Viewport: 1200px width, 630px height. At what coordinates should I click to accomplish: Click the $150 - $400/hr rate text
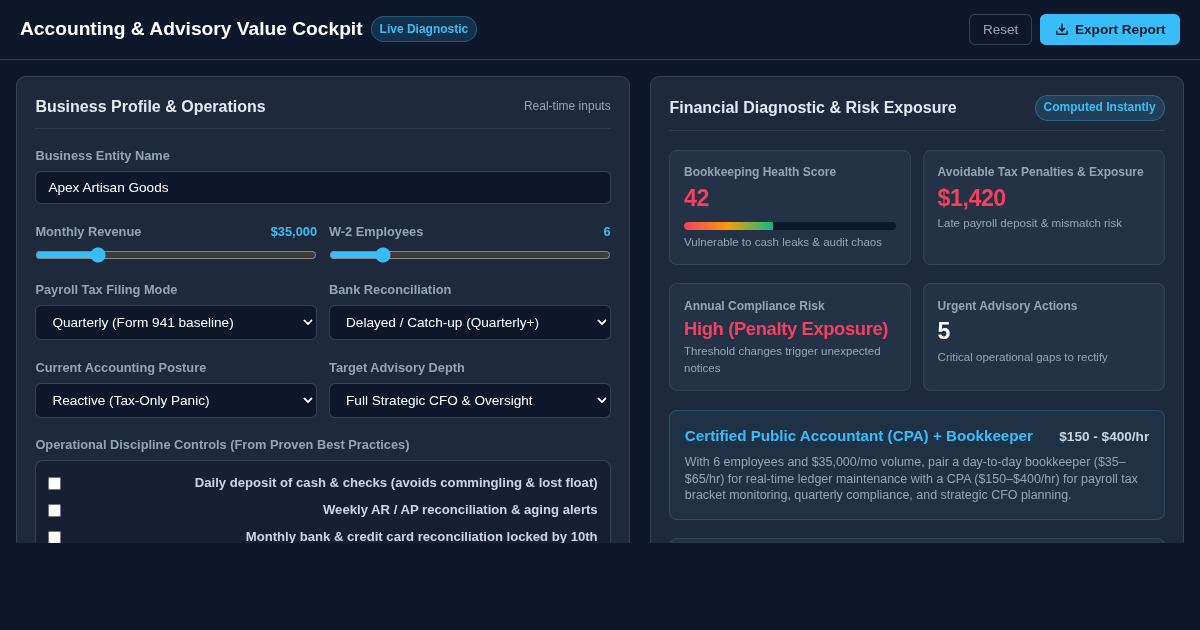pos(1104,437)
